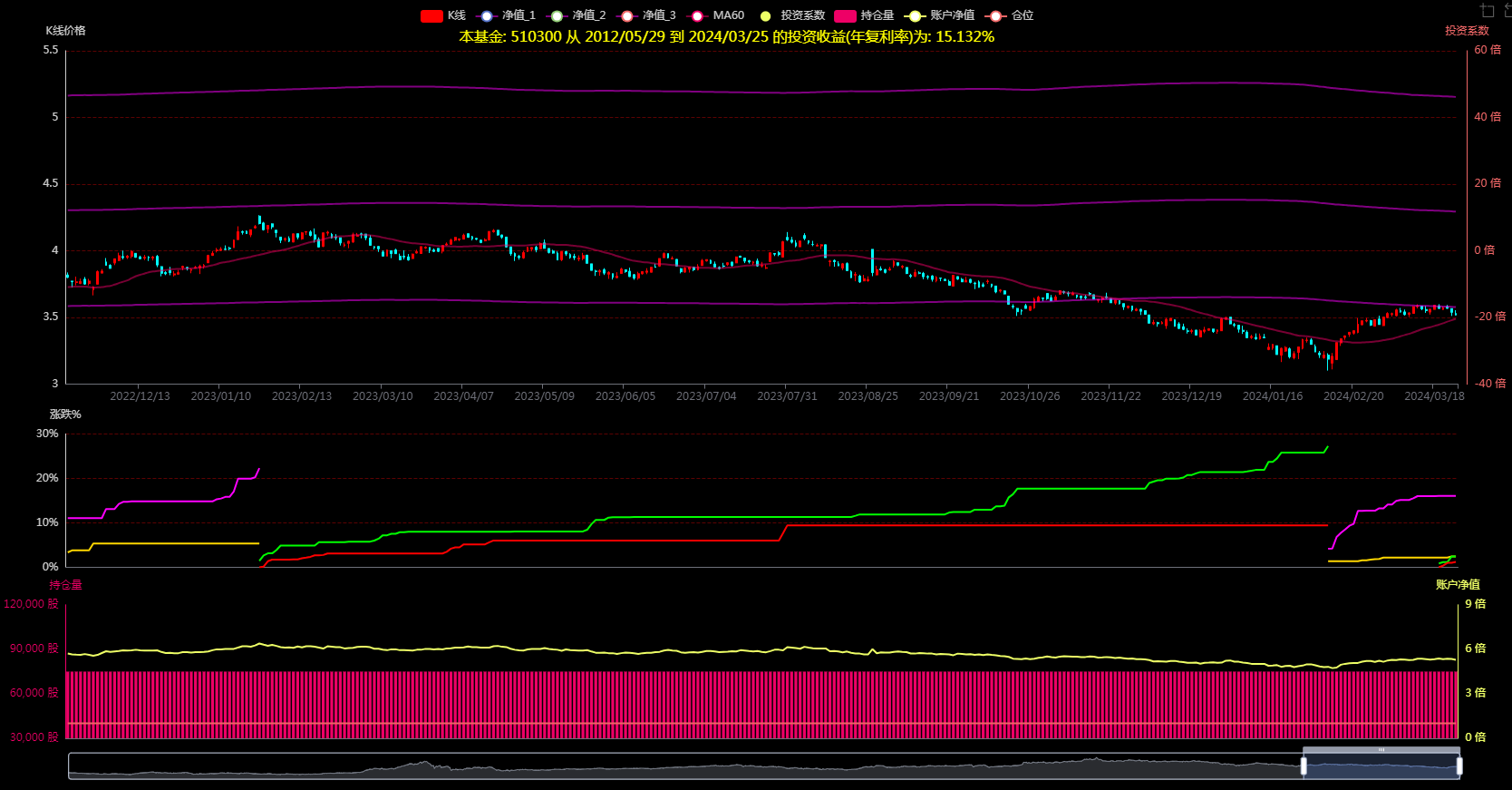The height and width of the screenshot is (790, 1512).
Task: Click the 60 倍 right axis label
Action: pyautogui.click(x=1488, y=50)
